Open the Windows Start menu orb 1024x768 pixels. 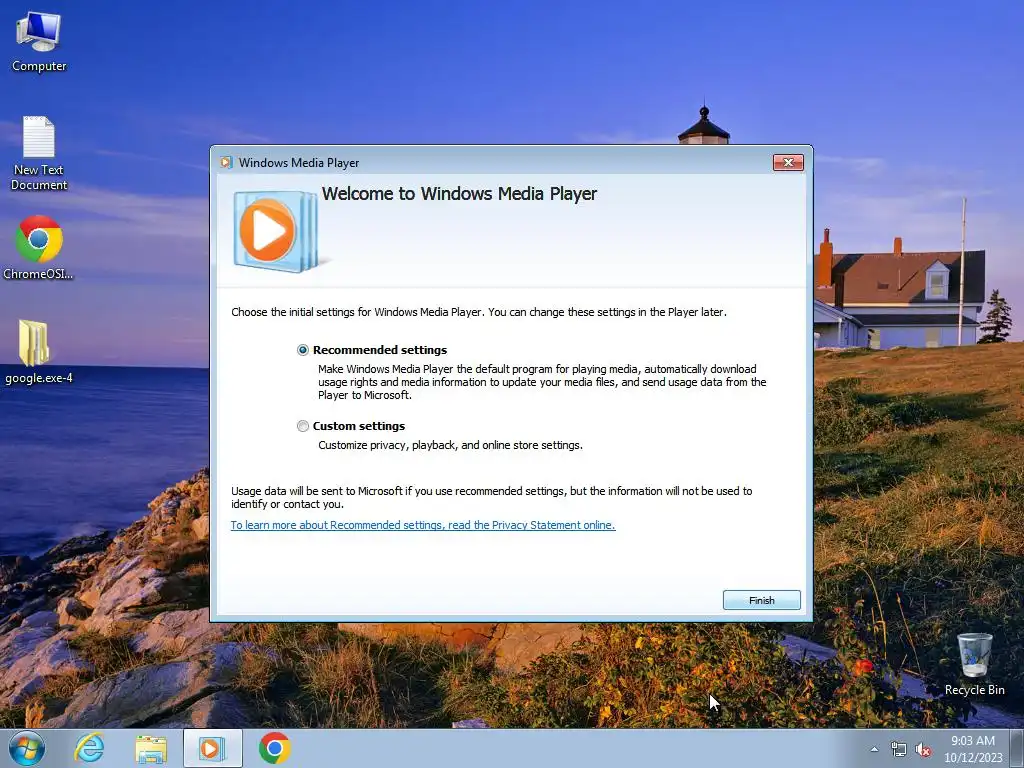point(27,748)
